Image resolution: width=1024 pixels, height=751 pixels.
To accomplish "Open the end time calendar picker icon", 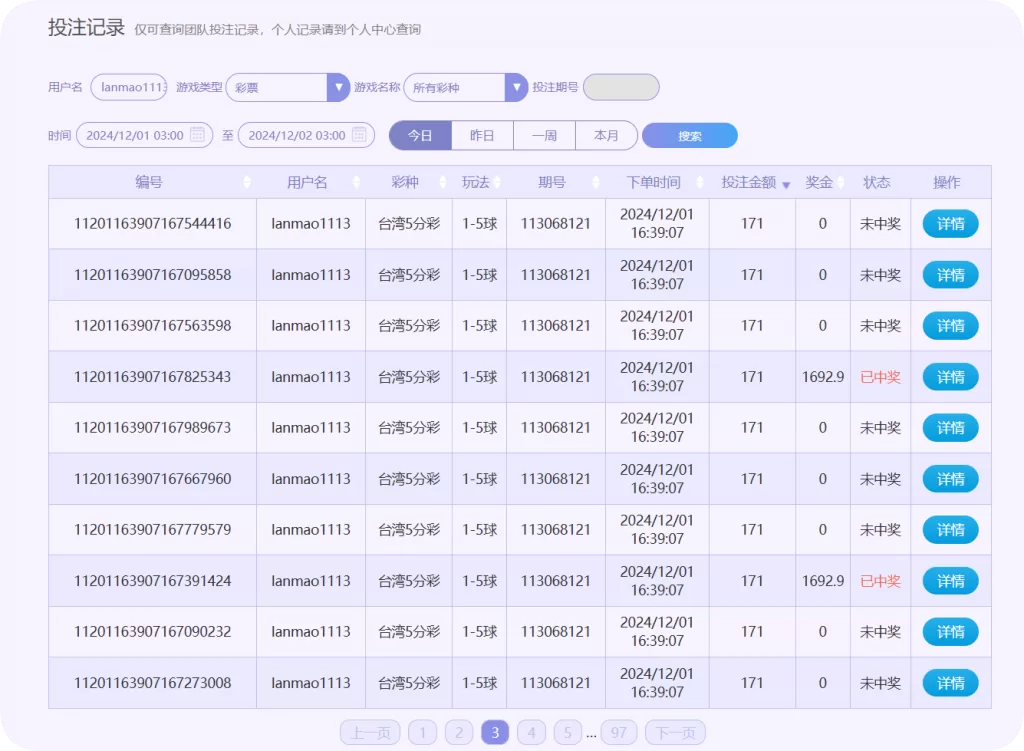I will [x=359, y=135].
